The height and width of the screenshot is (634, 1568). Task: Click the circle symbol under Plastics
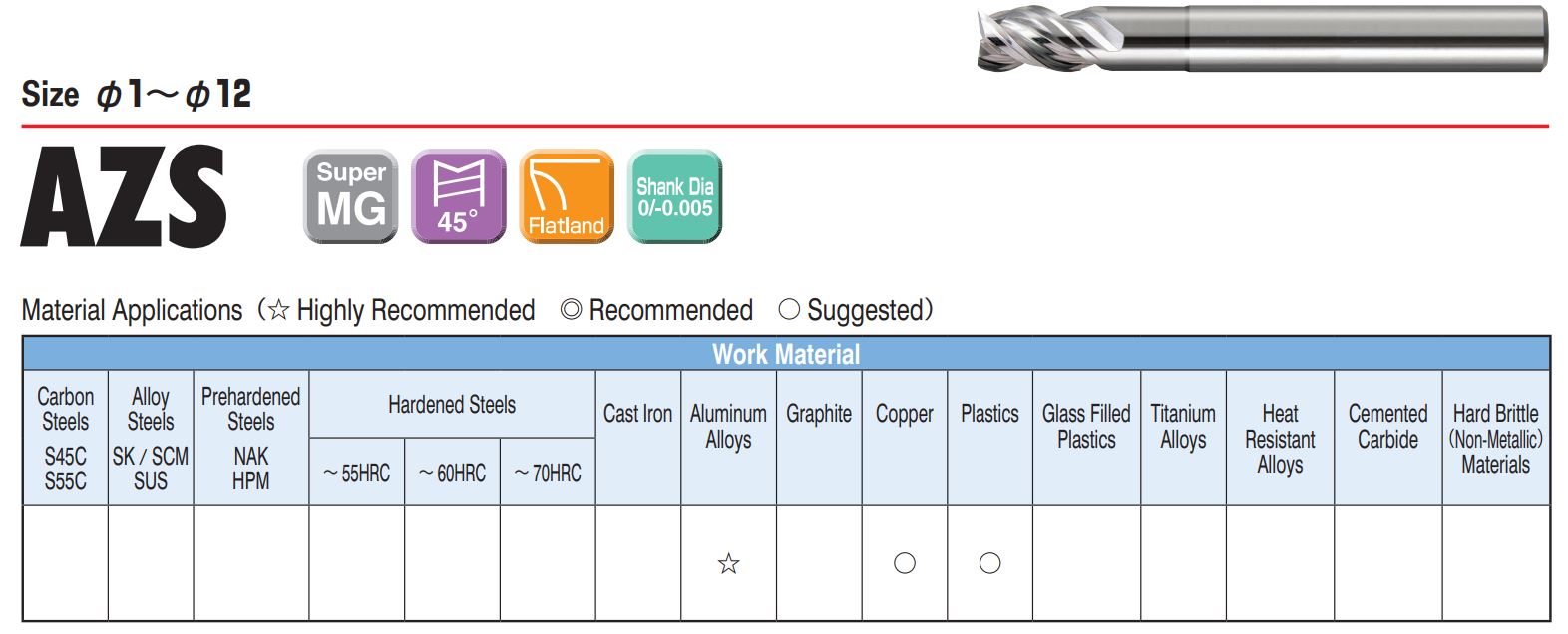(x=989, y=563)
